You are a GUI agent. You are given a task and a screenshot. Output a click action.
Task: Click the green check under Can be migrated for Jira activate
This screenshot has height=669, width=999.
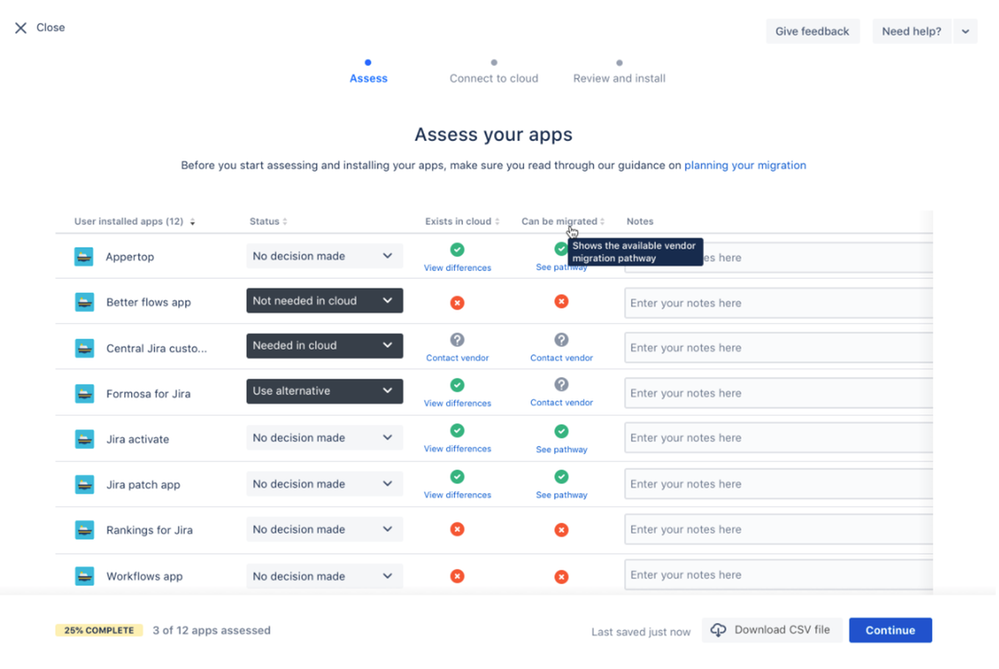pyautogui.click(x=561, y=431)
